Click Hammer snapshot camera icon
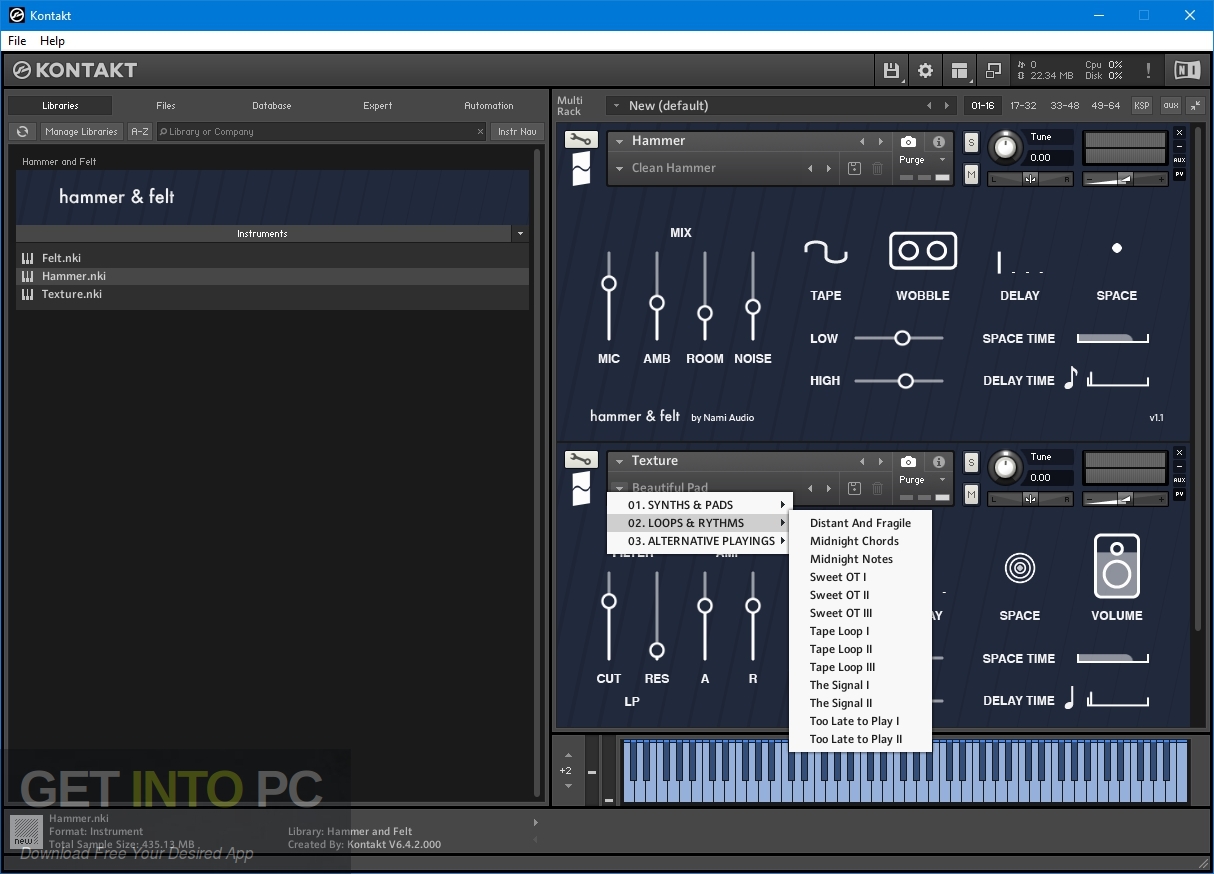 pyautogui.click(x=908, y=142)
